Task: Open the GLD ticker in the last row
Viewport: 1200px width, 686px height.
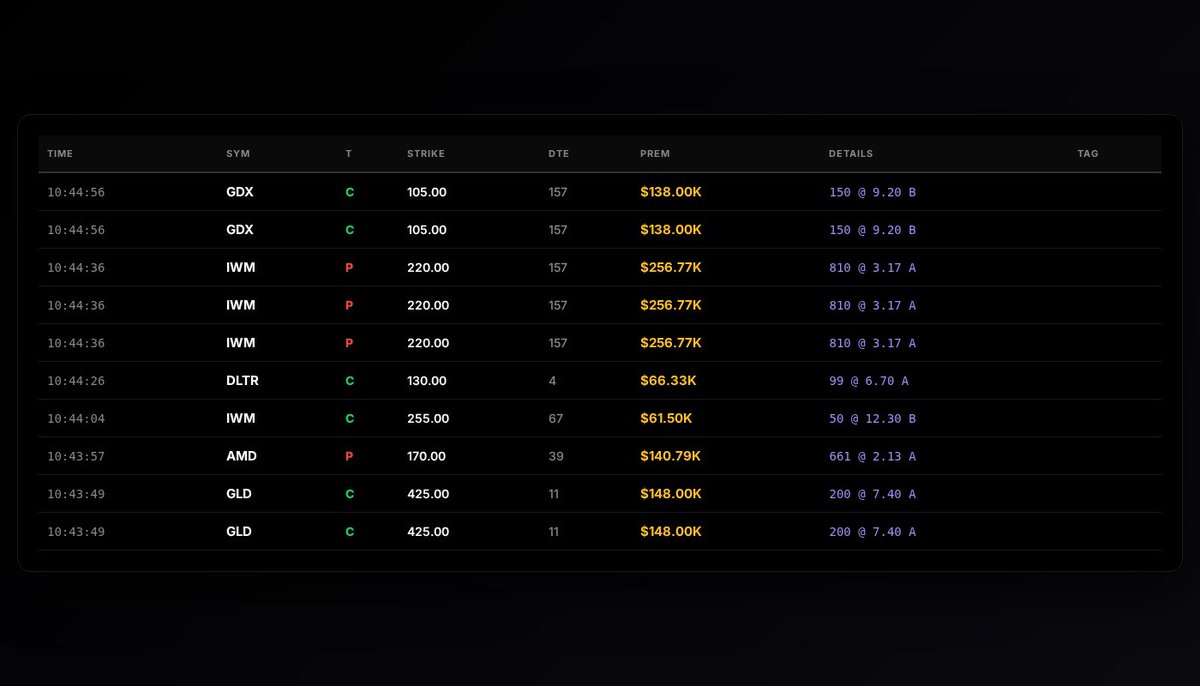Action: pos(238,531)
